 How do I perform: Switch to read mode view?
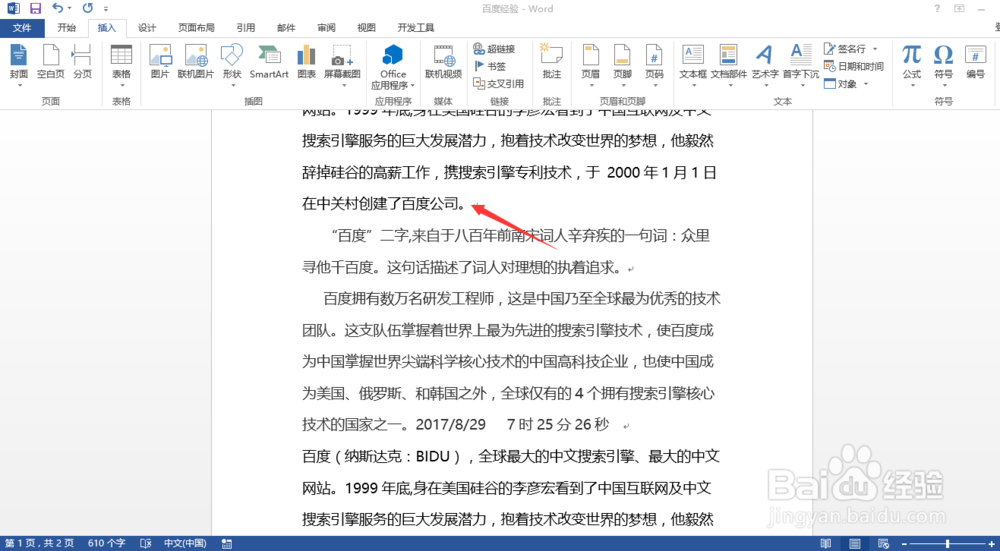pyautogui.click(x=826, y=543)
